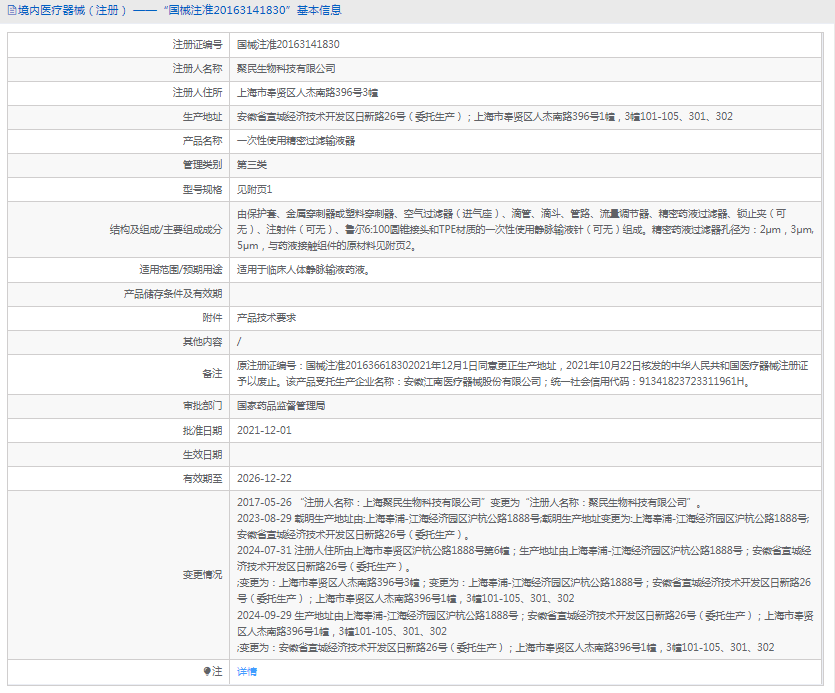835x693 pixels.
Task: Select management category value 第三类
Action: coord(251,165)
